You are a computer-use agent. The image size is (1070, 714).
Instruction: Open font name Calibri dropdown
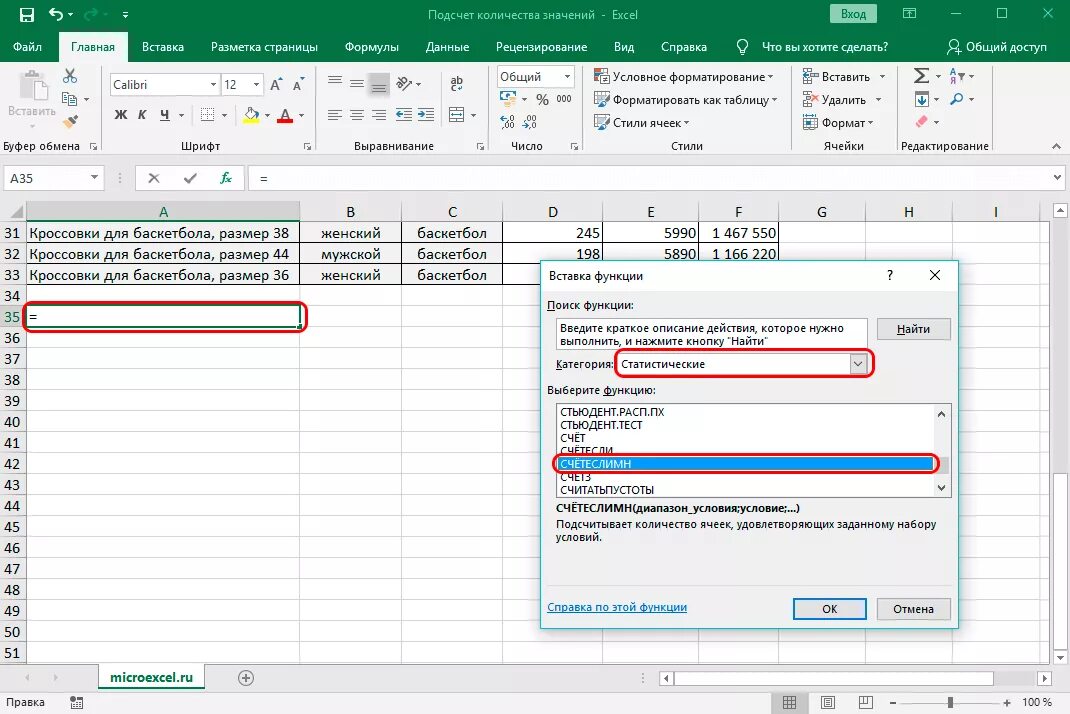(213, 85)
